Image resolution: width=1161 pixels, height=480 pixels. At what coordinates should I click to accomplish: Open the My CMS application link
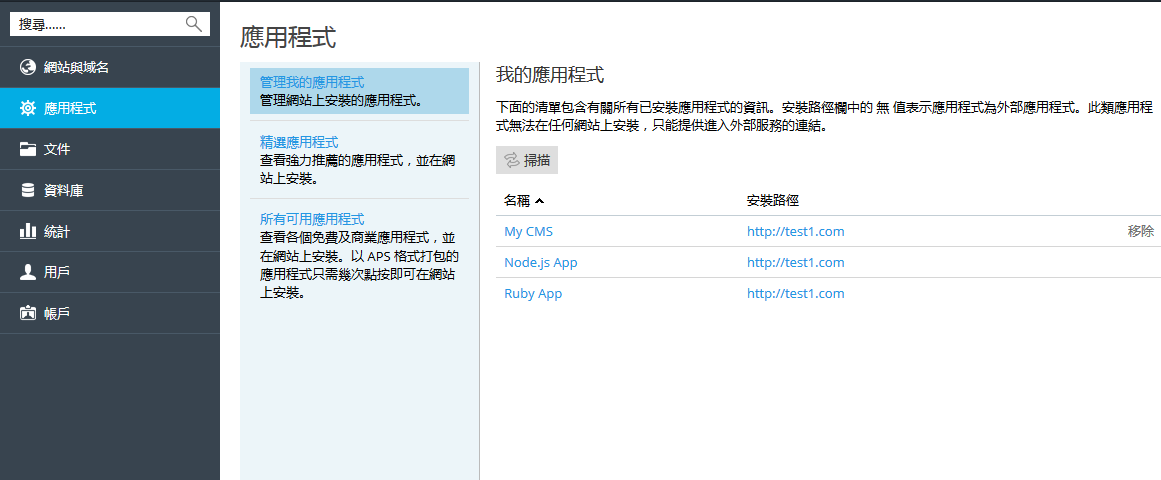(528, 231)
